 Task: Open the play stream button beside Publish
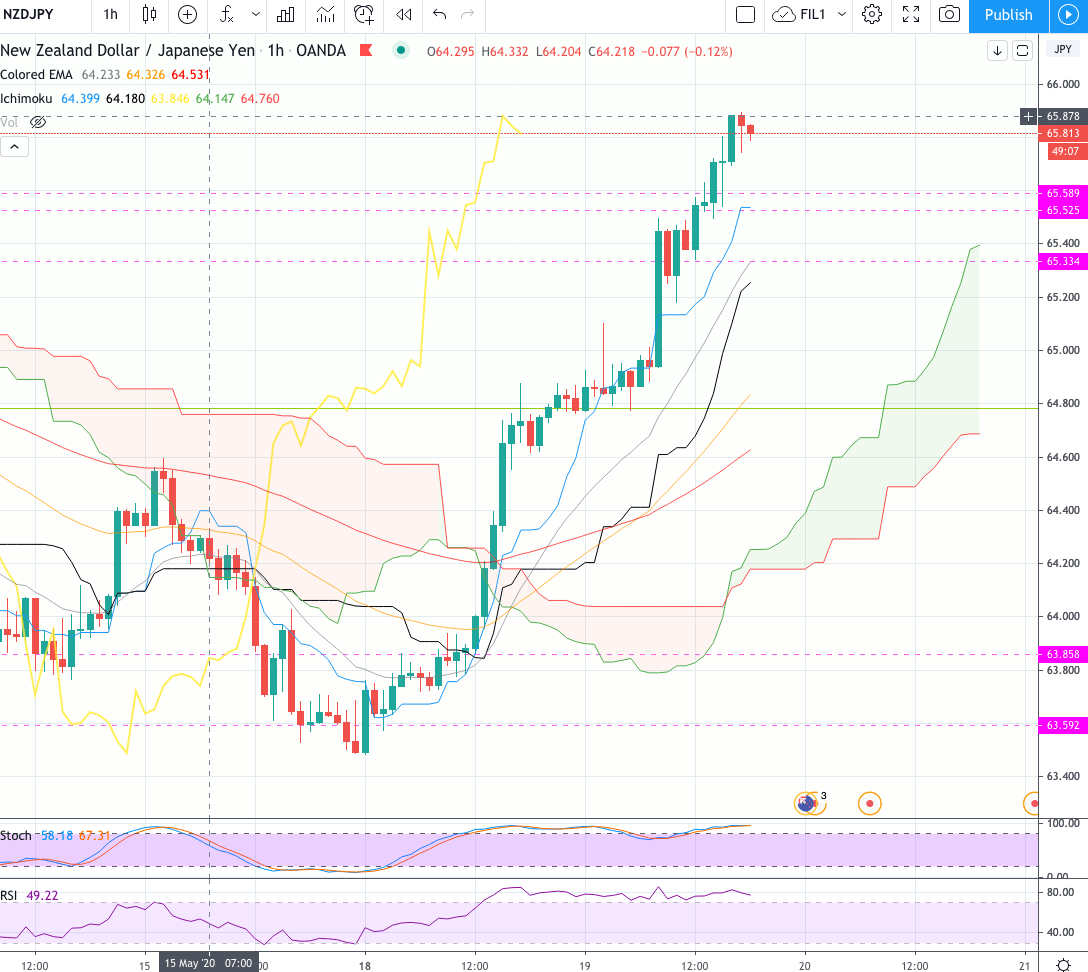click(1067, 15)
